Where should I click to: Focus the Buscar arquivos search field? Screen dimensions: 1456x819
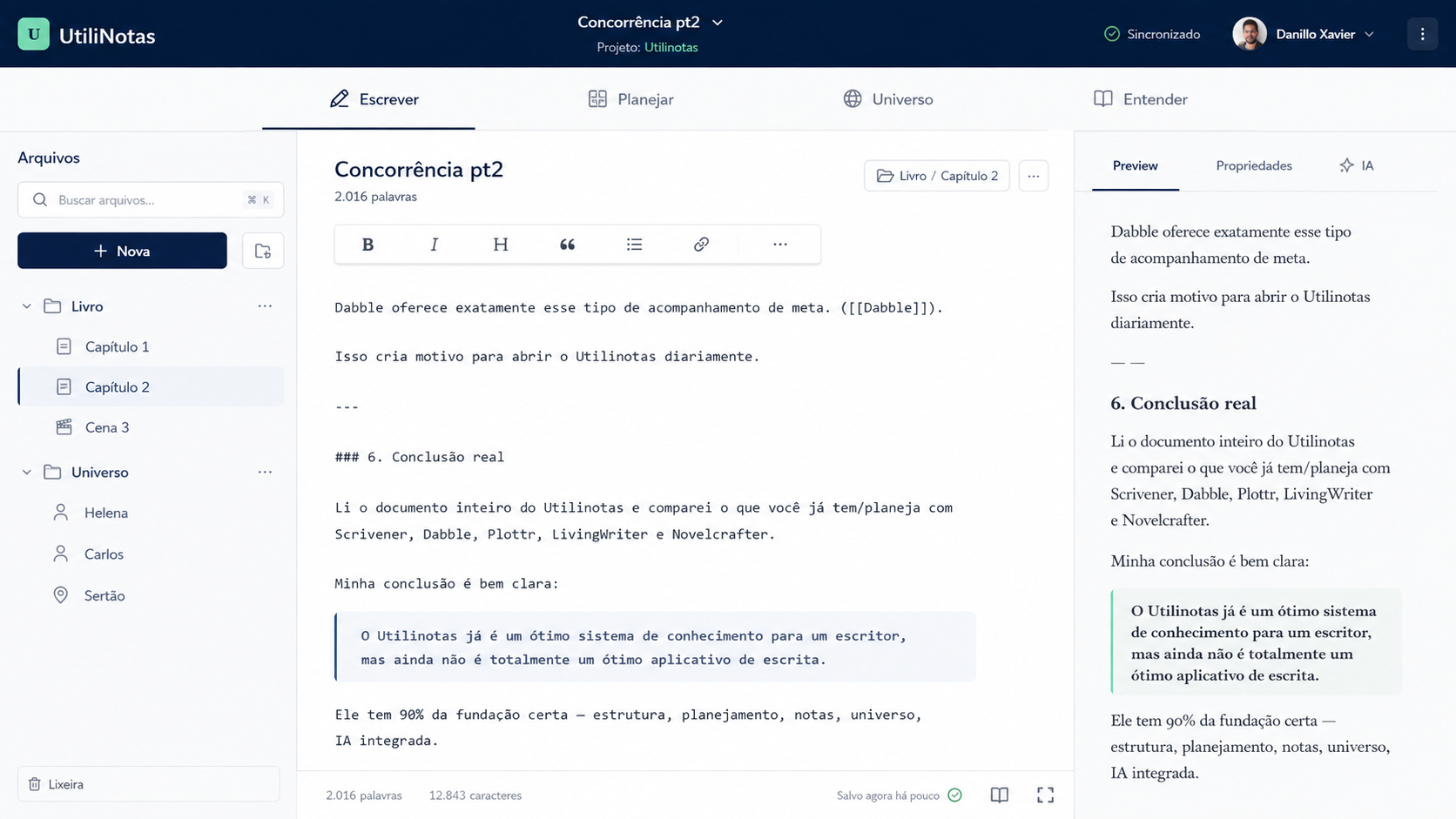coord(151,200)
